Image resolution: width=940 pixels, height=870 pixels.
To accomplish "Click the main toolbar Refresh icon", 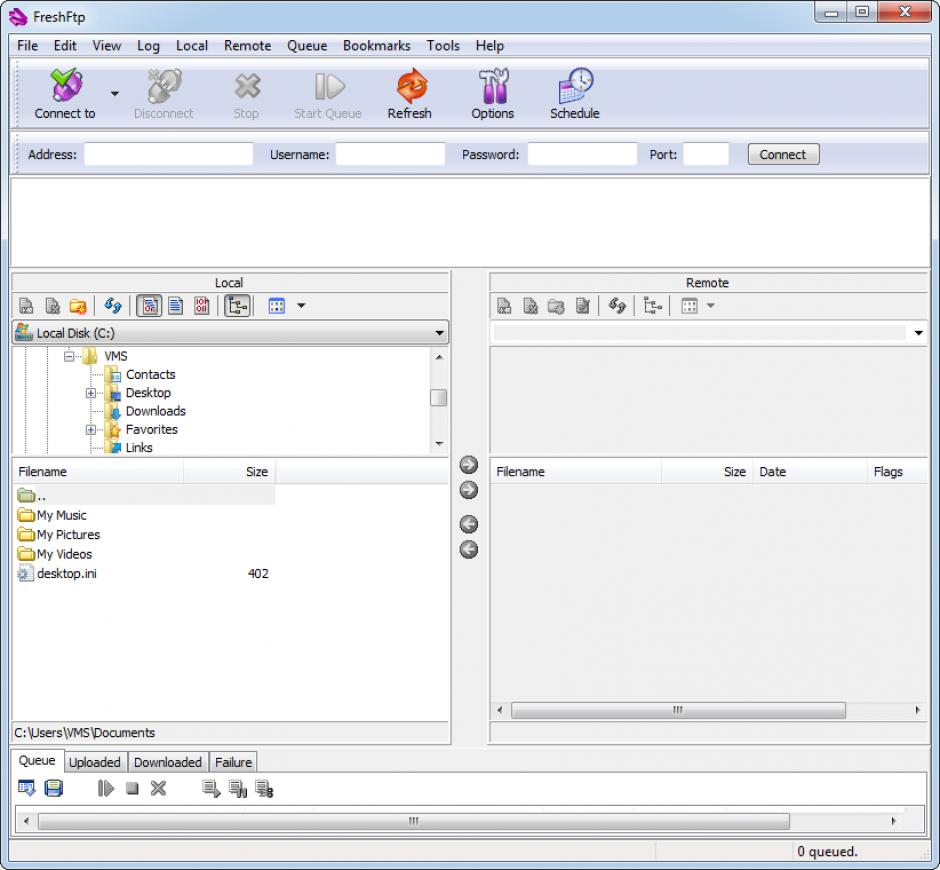I will 410,94.
